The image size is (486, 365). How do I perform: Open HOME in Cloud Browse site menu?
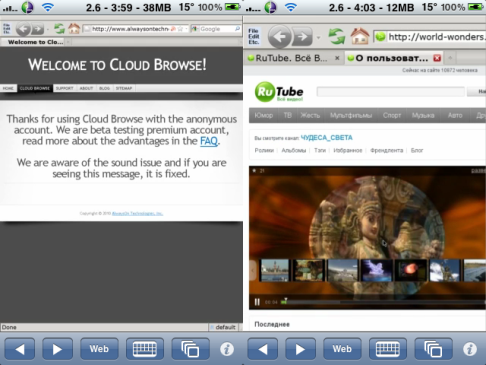click(8, 88)
